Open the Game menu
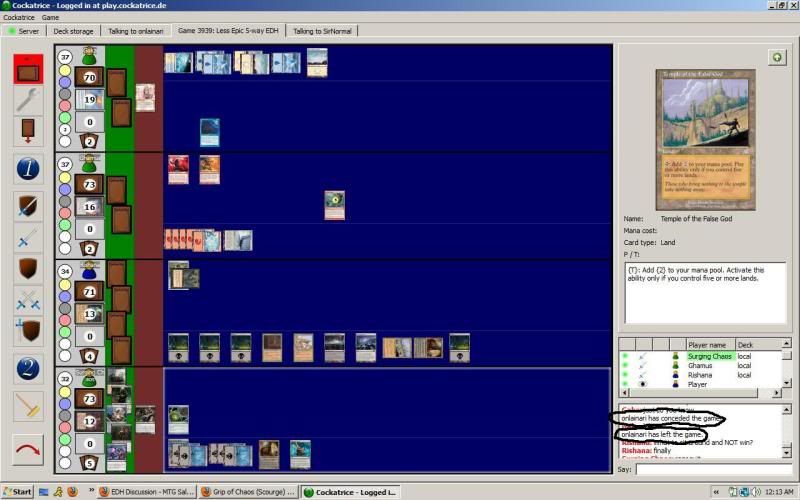The width and height of the screenshot is (800, 500). coord(50,17)
